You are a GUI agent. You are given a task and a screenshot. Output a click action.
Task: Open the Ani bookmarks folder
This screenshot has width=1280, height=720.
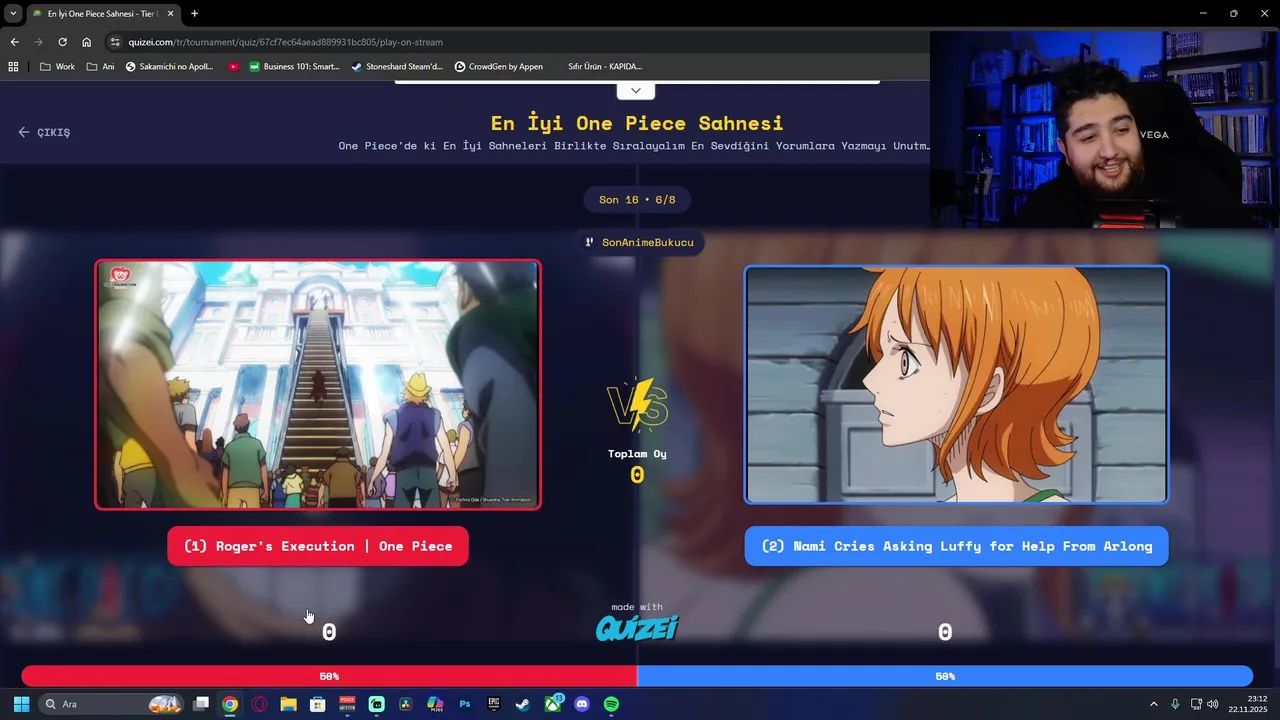(100, 67)
